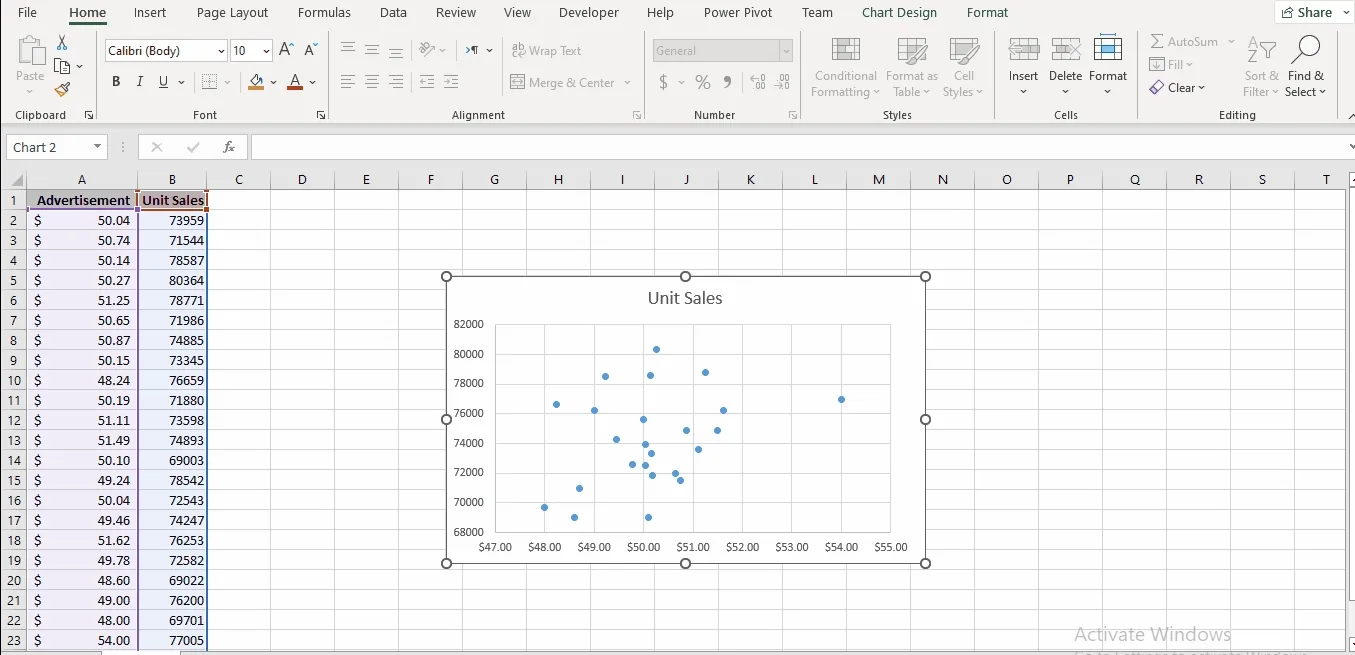
Task: Open Sort & Filter menu
Action: point(1262,67)
